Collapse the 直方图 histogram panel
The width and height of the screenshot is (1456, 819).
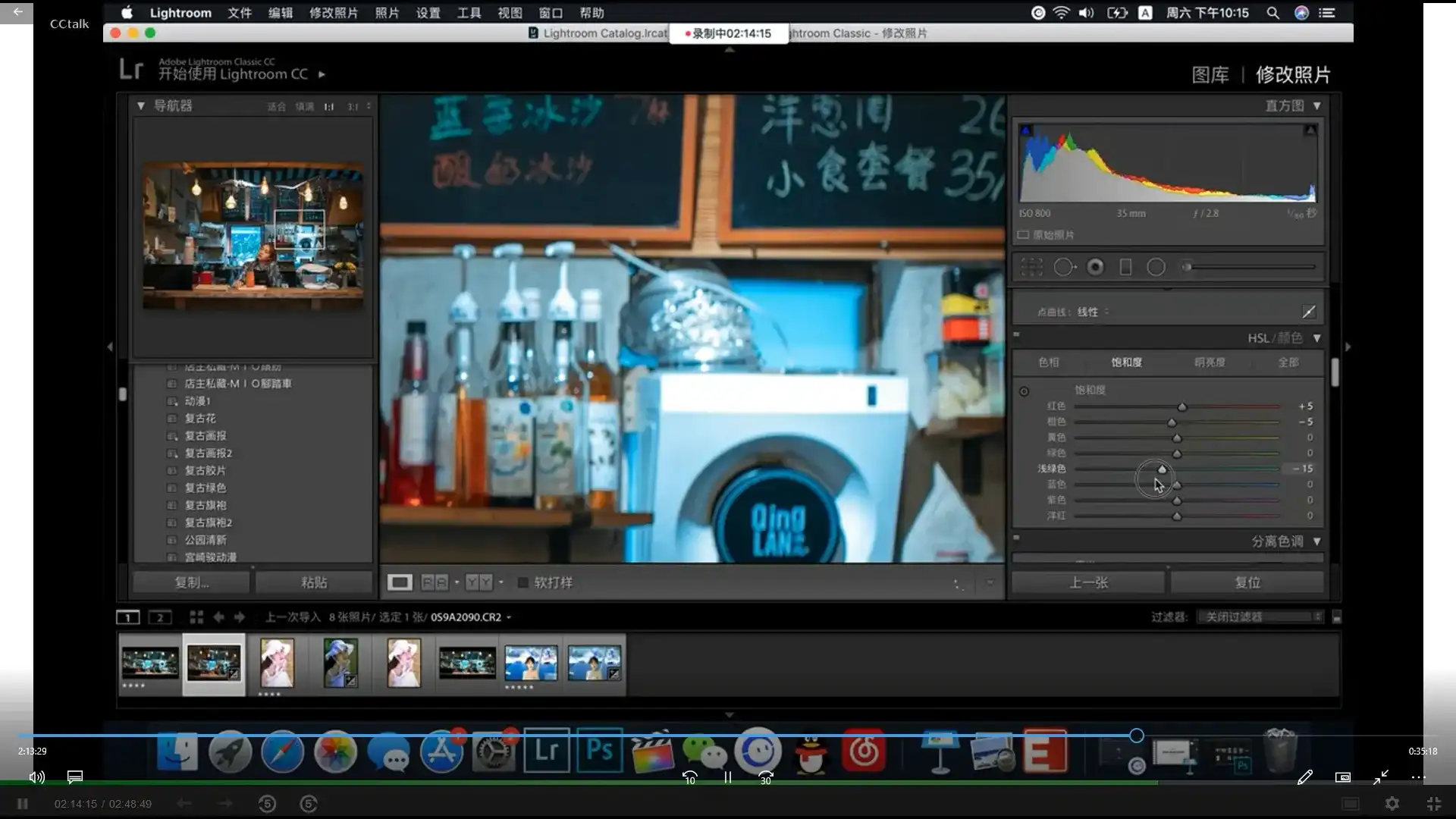pos(1317,105)
